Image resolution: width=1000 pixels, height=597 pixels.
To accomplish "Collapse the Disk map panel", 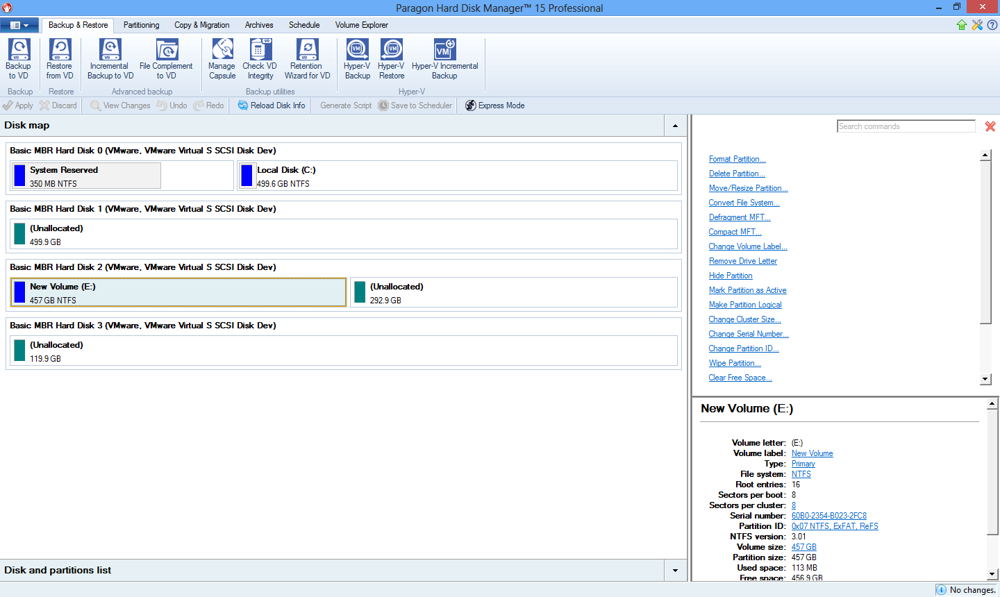I will coord(675,126).
